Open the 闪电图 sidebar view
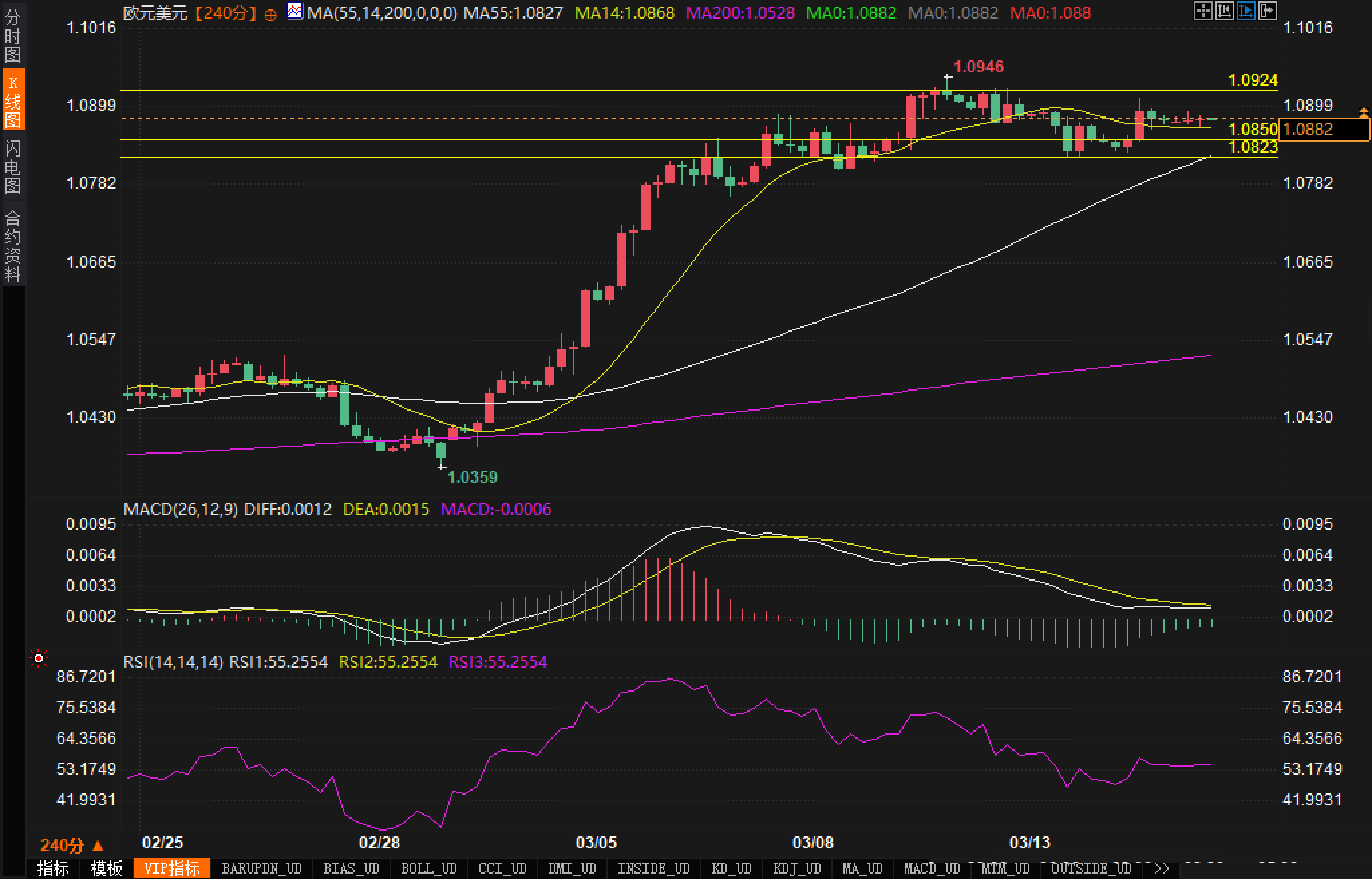The image size is (1372, 879). (13, 167)
